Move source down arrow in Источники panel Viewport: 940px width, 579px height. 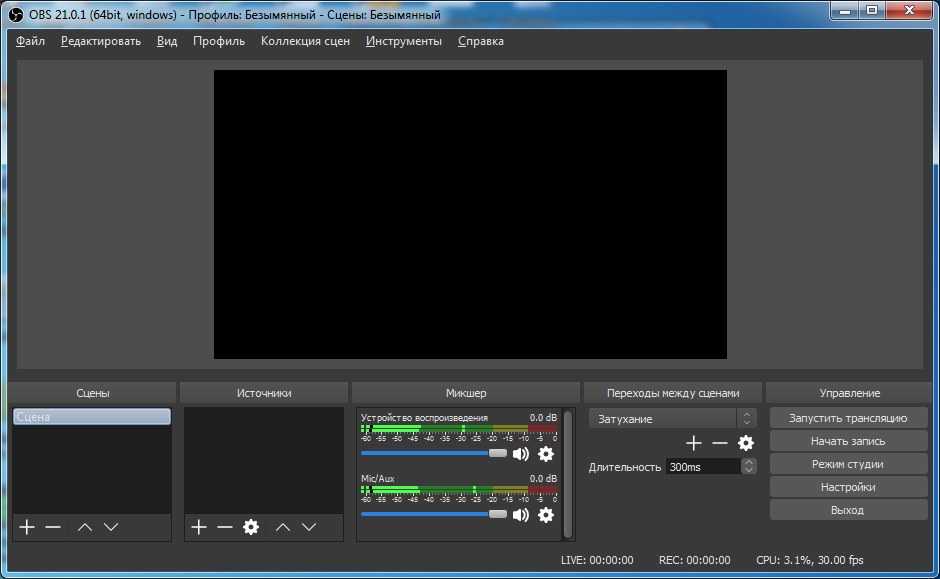tap(309, 527)
